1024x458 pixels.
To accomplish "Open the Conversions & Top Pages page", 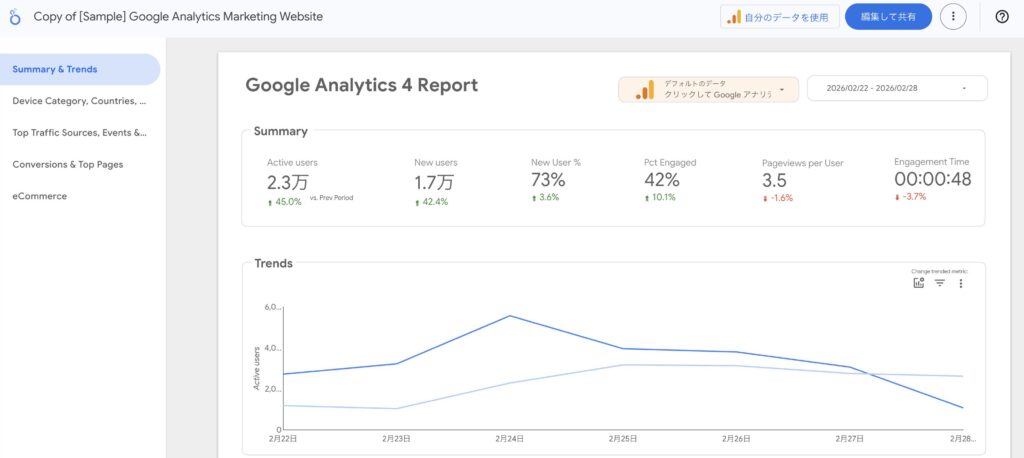I will 67,164.
